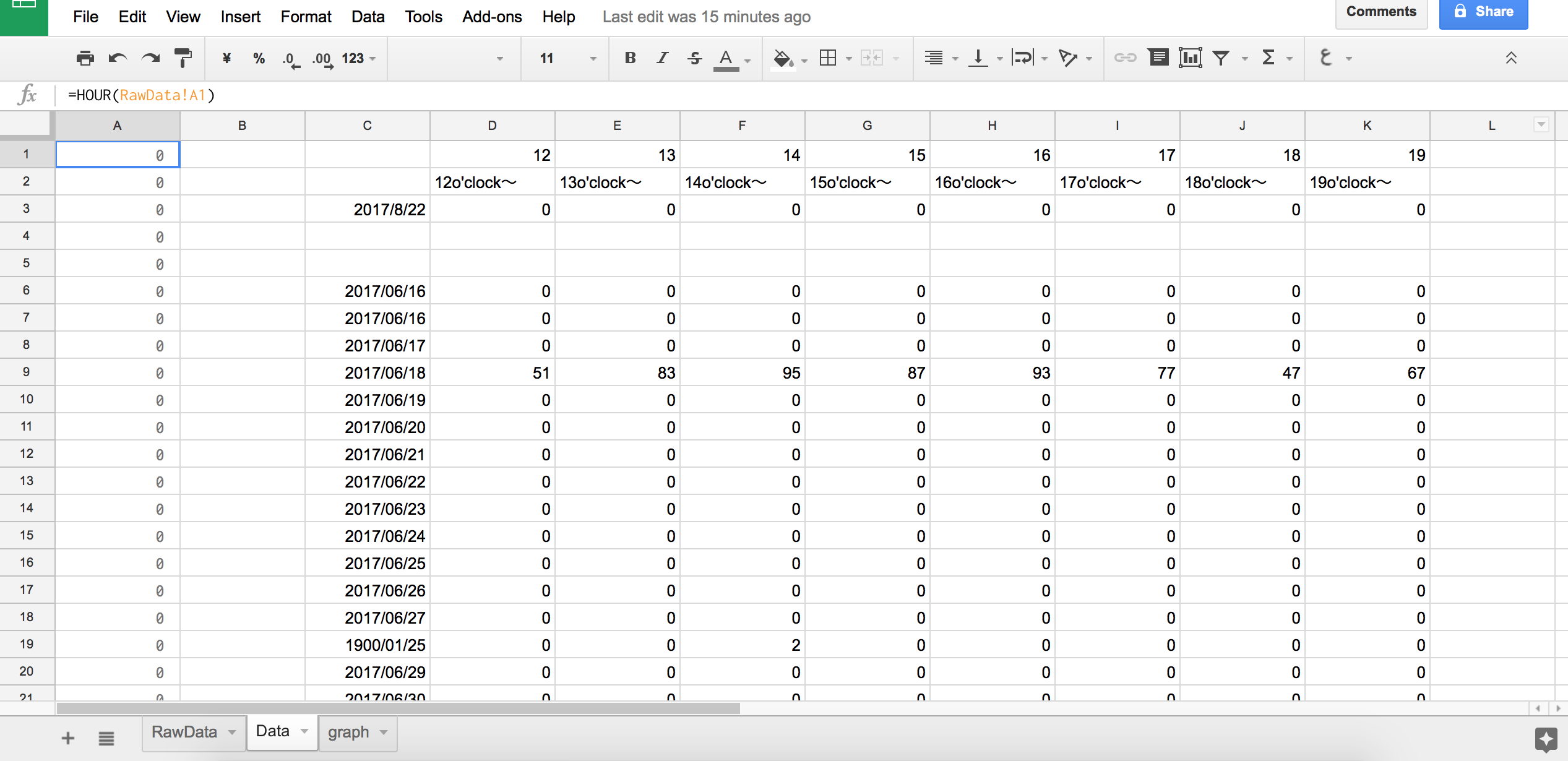Image resolution: width=1568 pixels, height=761 pixels.
Task: Open the font size dropdown
Action: (567, 58)
